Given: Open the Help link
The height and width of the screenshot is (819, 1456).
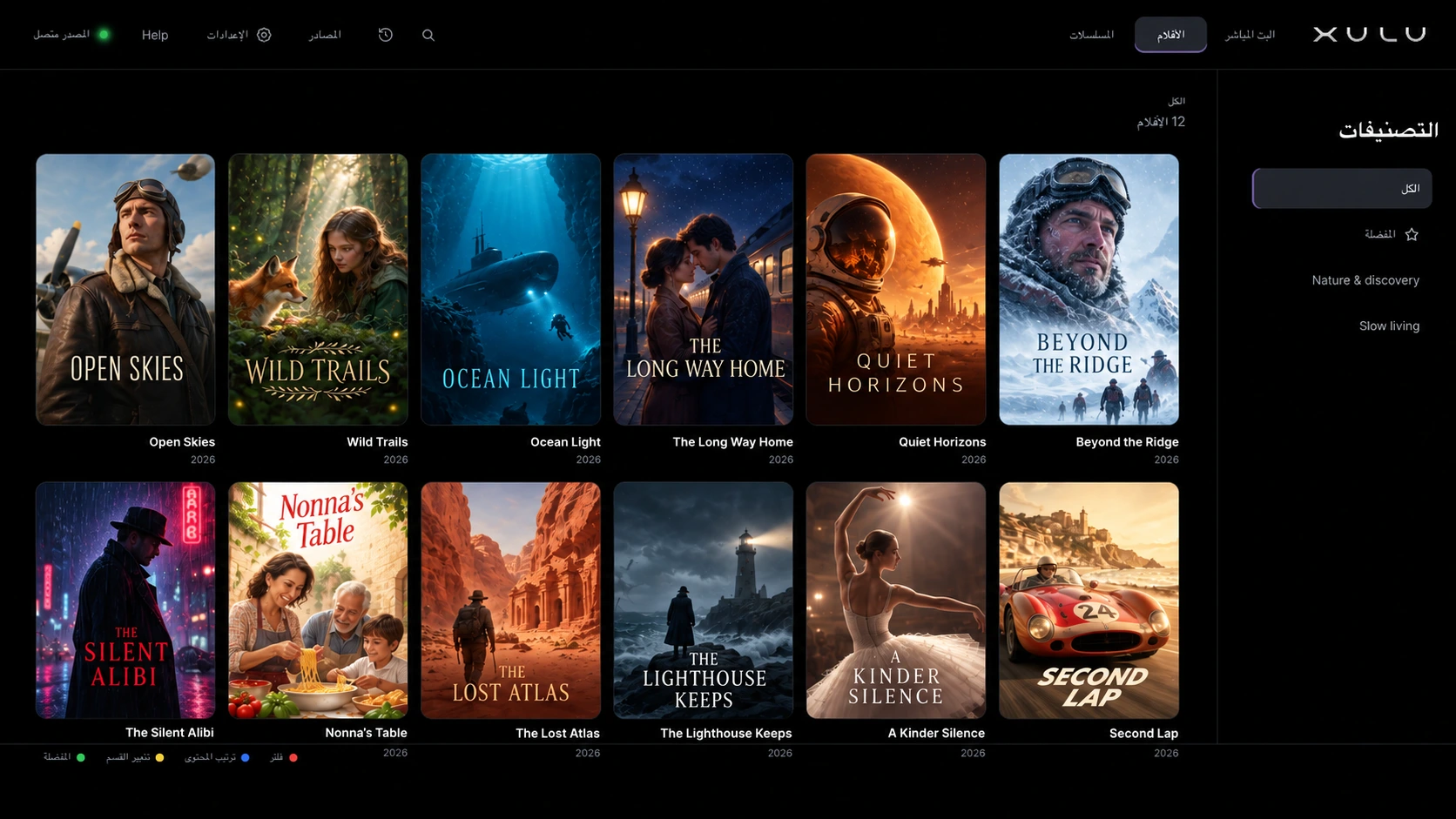Looking at the screenshot, I should pos(155,35).
